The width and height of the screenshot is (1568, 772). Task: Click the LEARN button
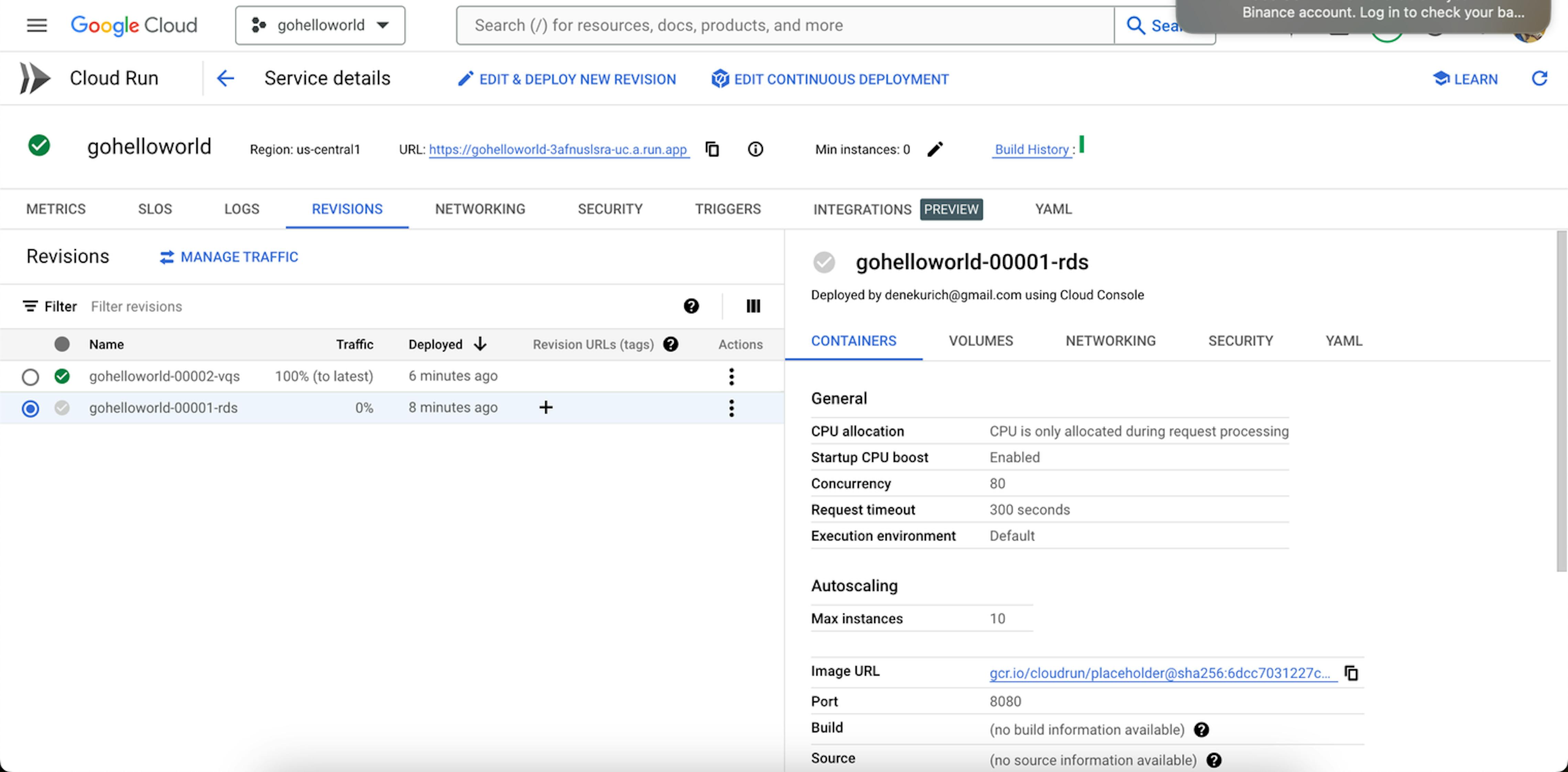pyautogui.click(x=1466, y=79)
